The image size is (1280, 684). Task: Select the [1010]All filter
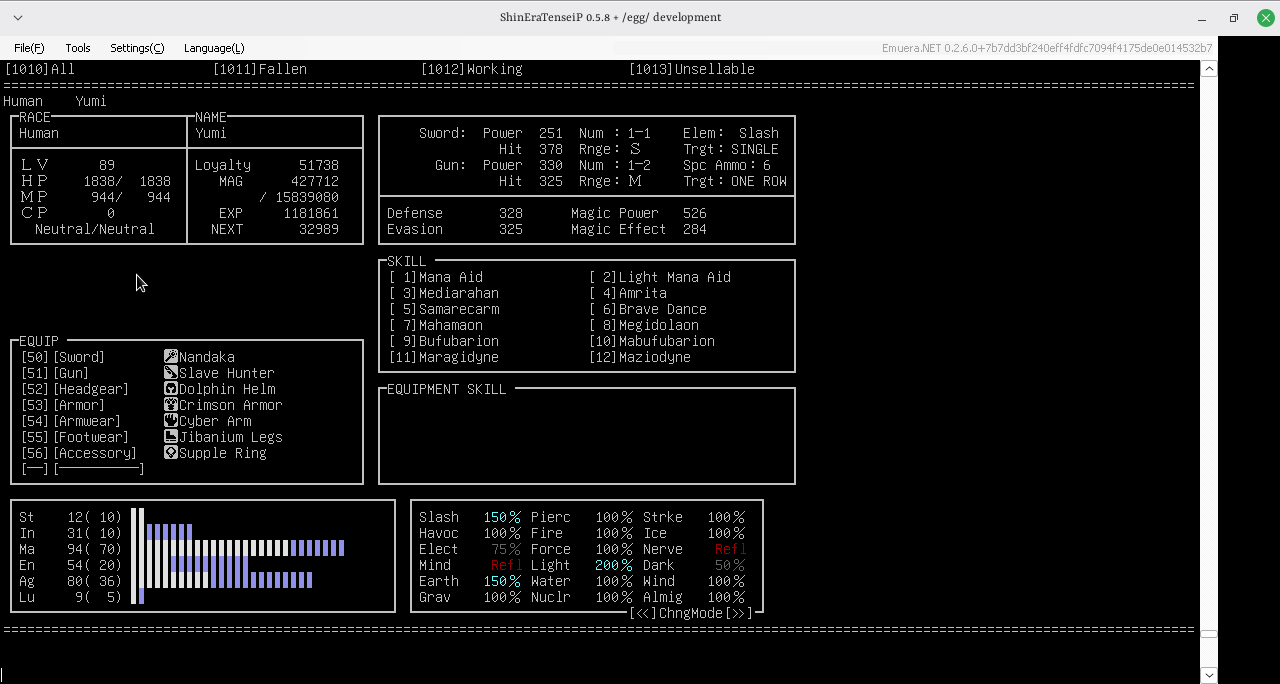pyautogui.click(x=39, y=69)
